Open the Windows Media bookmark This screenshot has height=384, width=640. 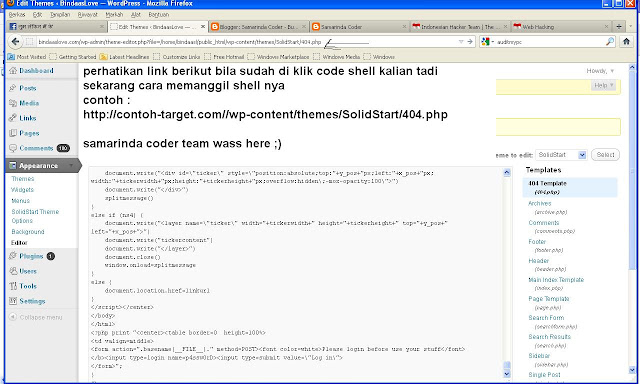(337, 57)
